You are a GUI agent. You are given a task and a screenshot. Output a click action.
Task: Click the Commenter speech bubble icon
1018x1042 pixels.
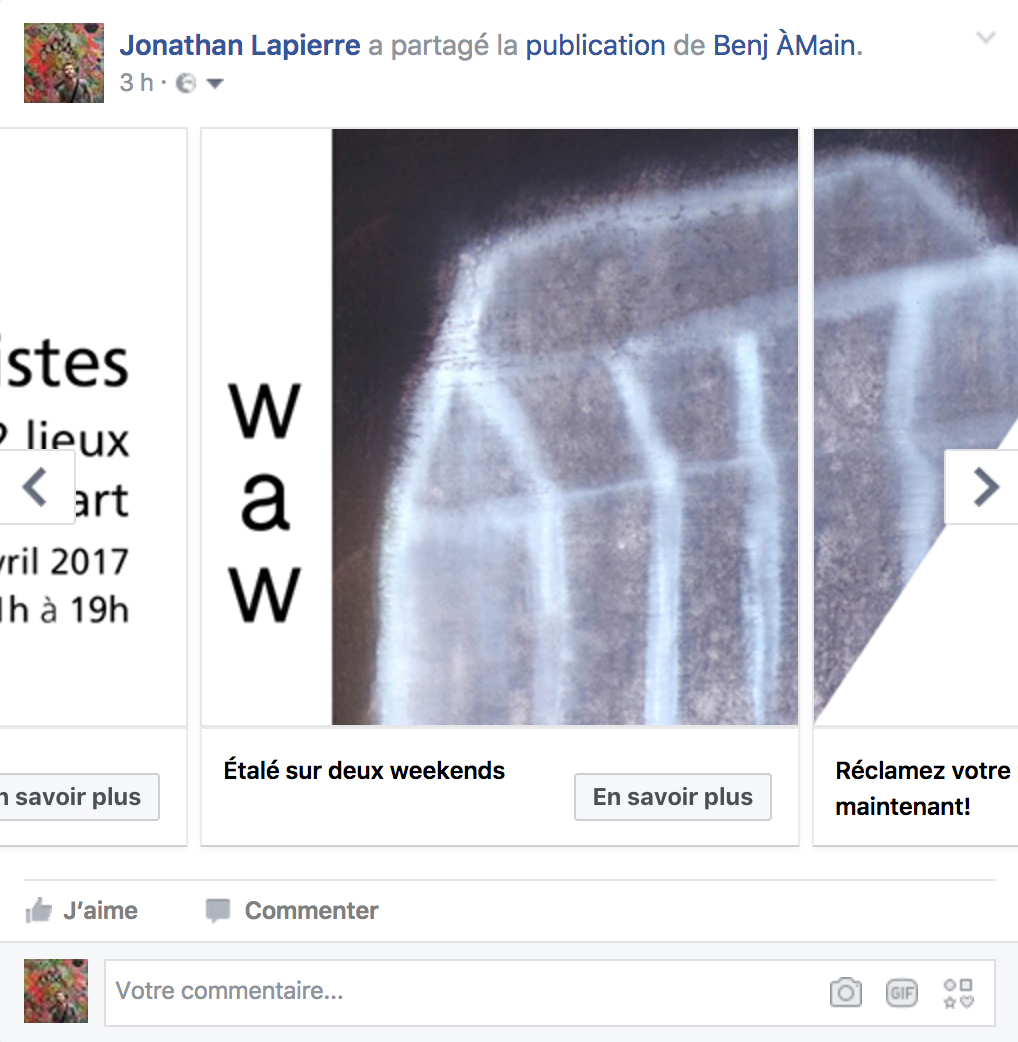(x=218, y=910)
